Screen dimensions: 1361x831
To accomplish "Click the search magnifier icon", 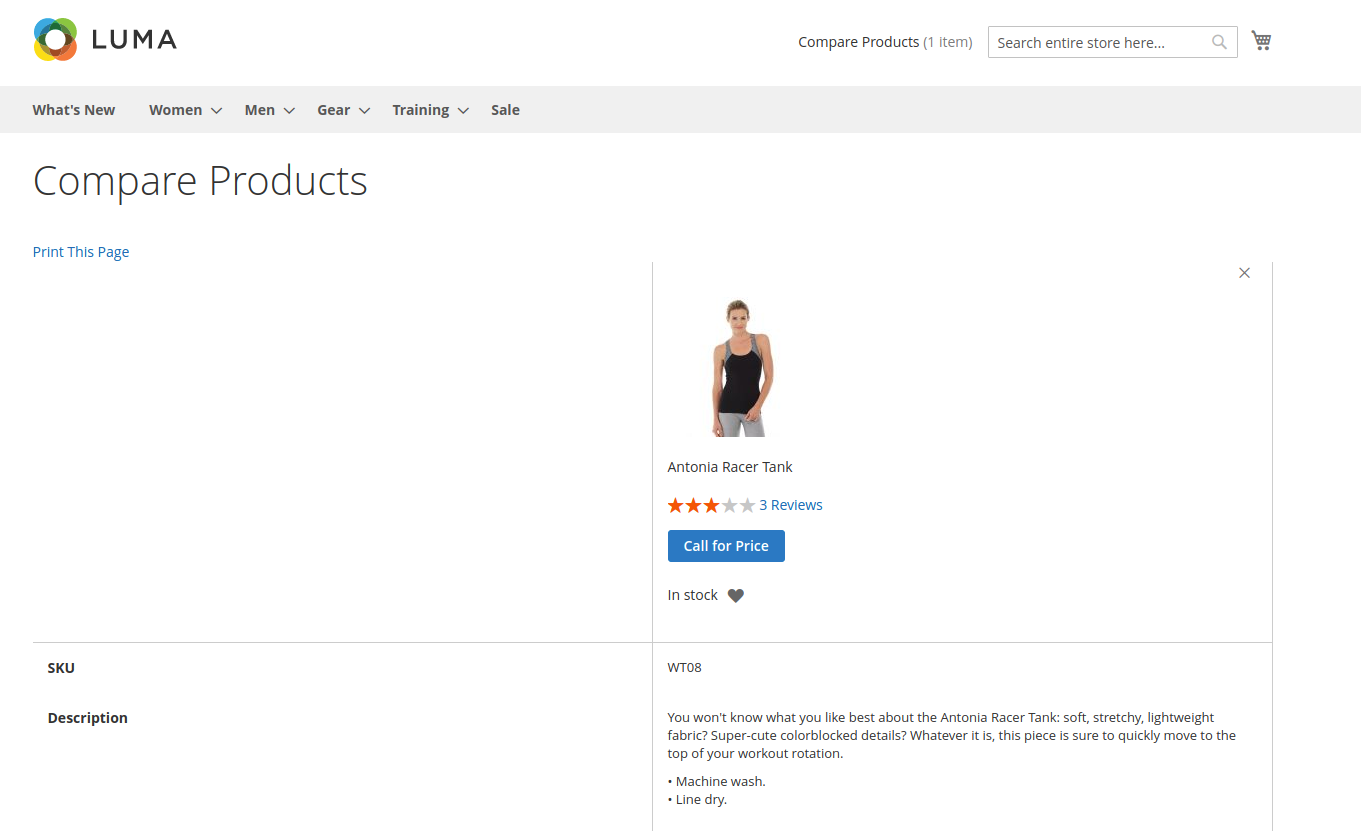I will click(1219, 42).
